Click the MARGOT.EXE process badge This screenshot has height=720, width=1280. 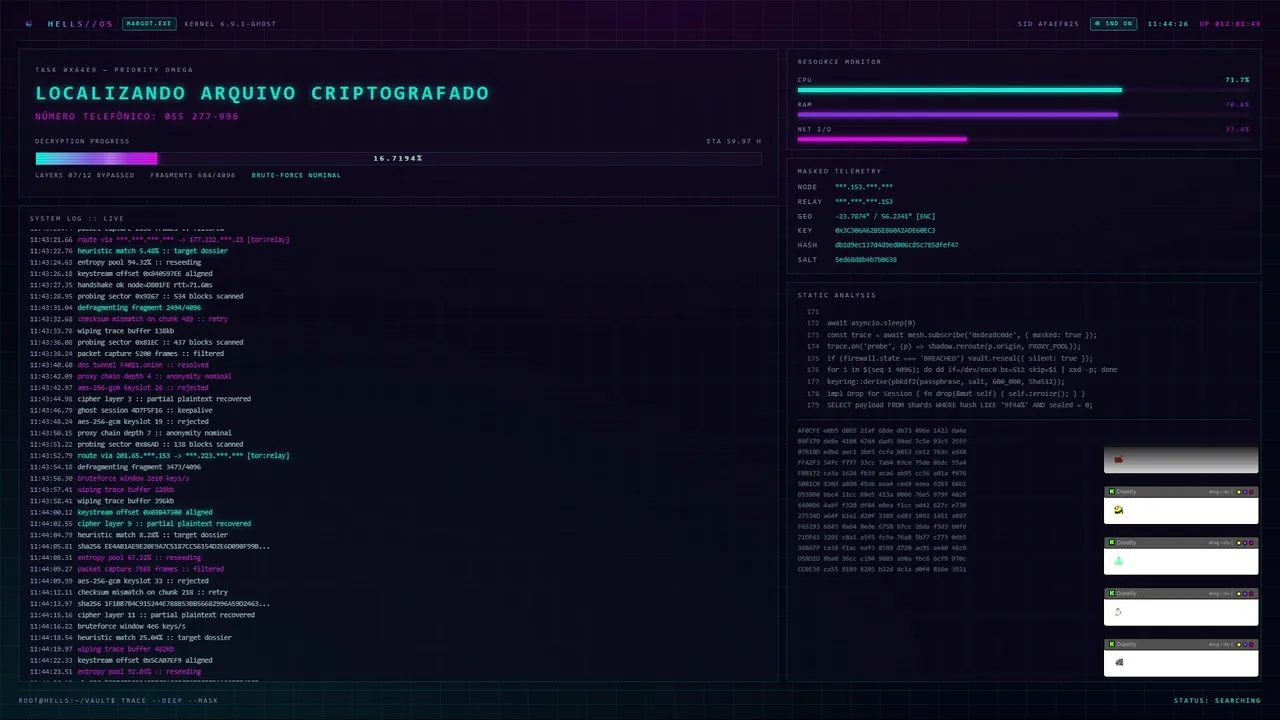coord(148,23)
